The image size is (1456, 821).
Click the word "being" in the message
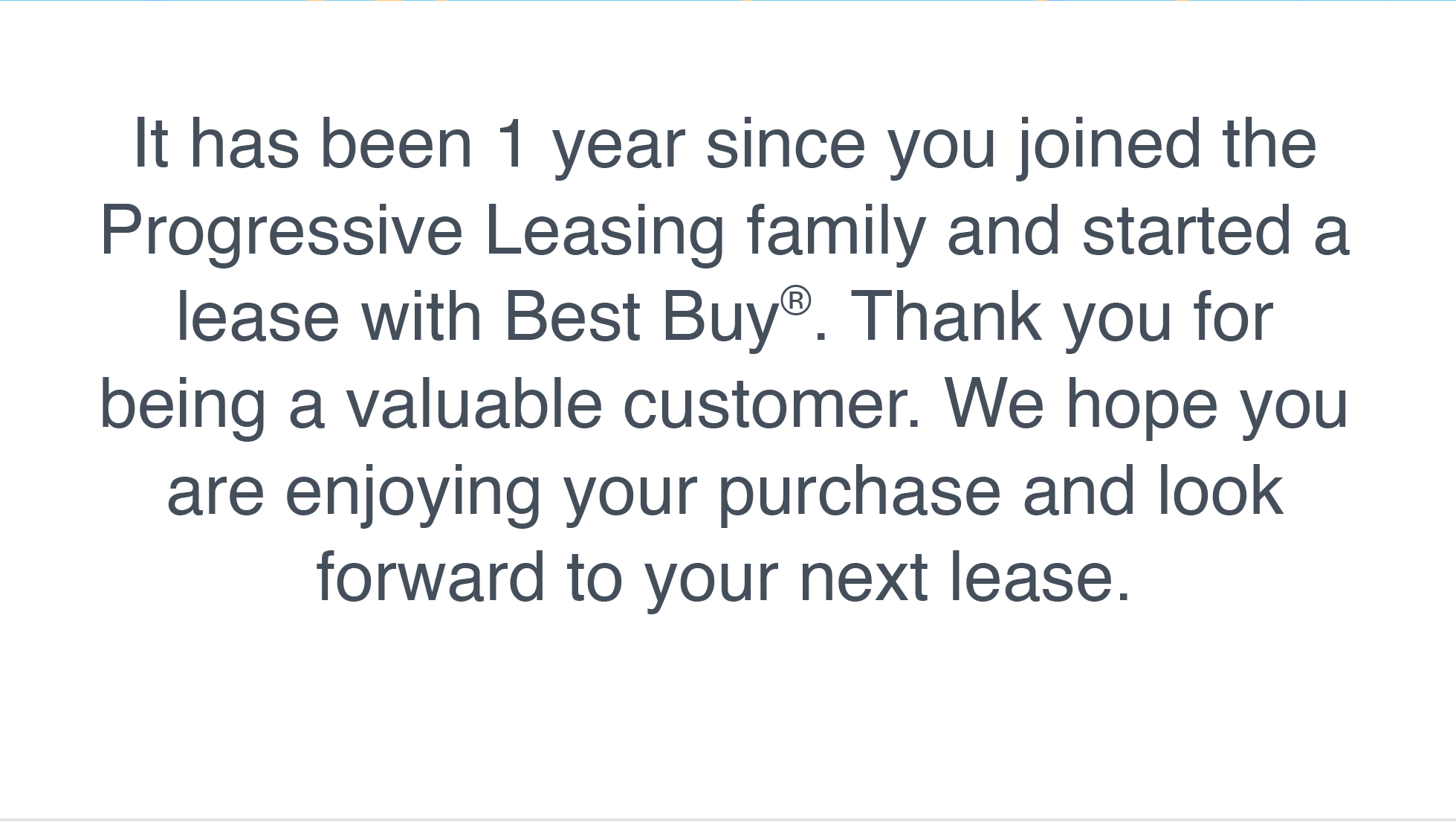click(x=183, y=405)
